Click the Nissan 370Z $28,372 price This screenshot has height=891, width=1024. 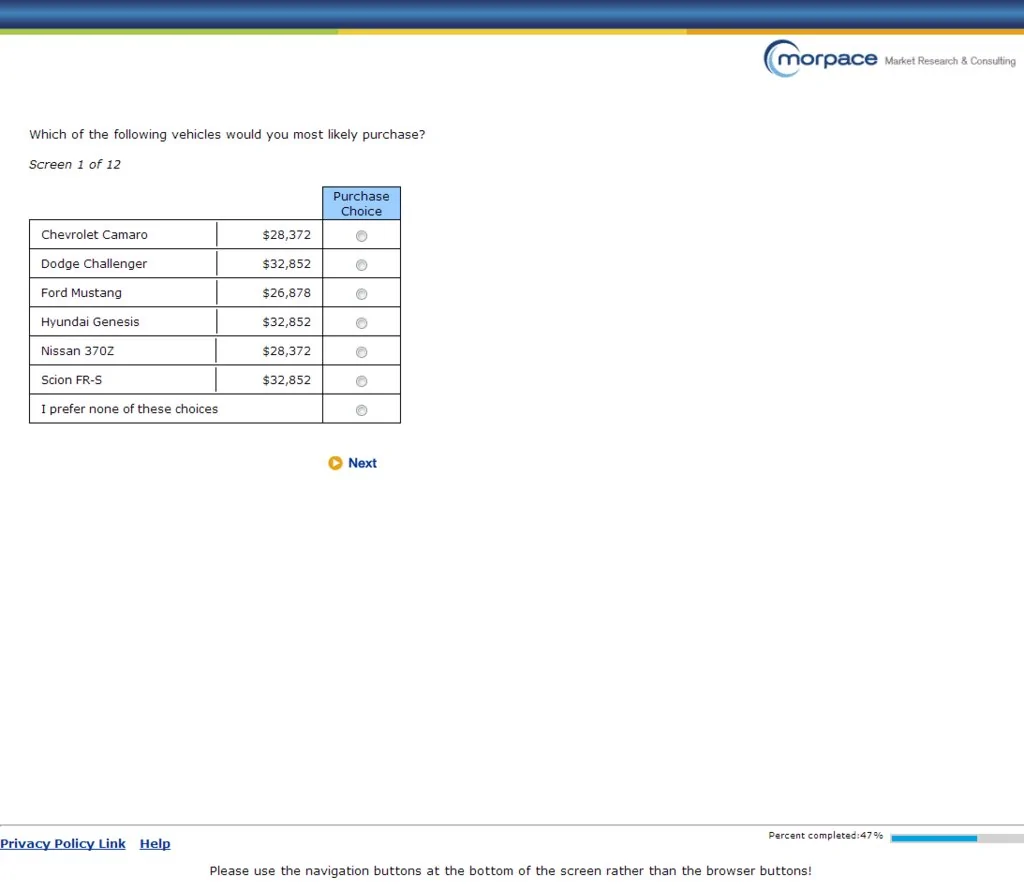click(287, 351)
